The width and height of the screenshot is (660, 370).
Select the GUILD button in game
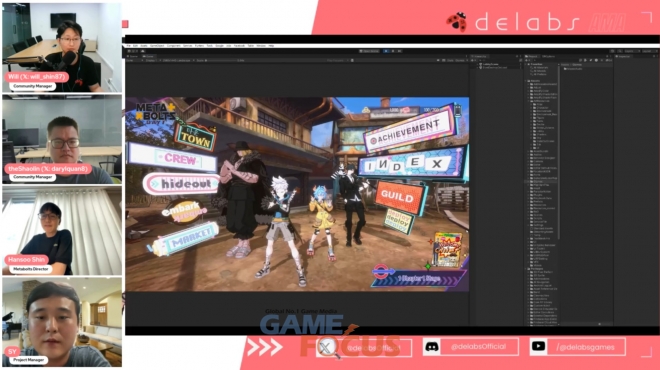(398, 197)
